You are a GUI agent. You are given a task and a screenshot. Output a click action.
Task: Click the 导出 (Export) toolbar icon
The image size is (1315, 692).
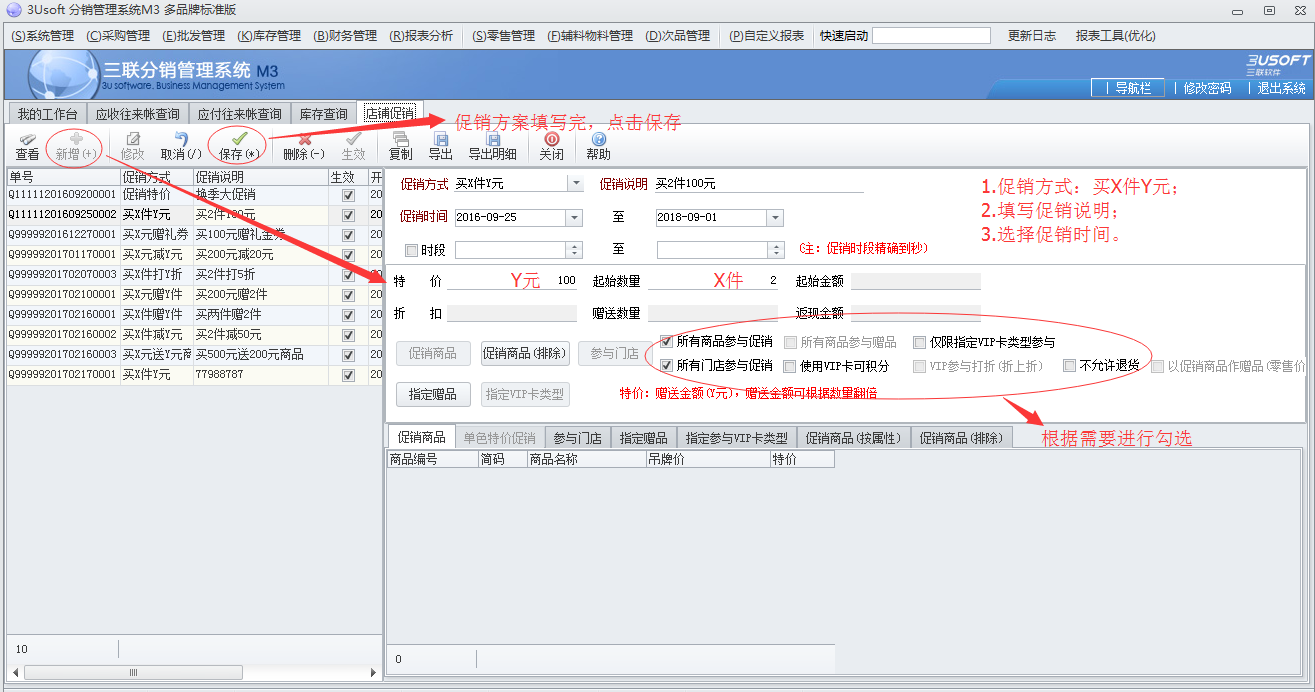(440, 140)
